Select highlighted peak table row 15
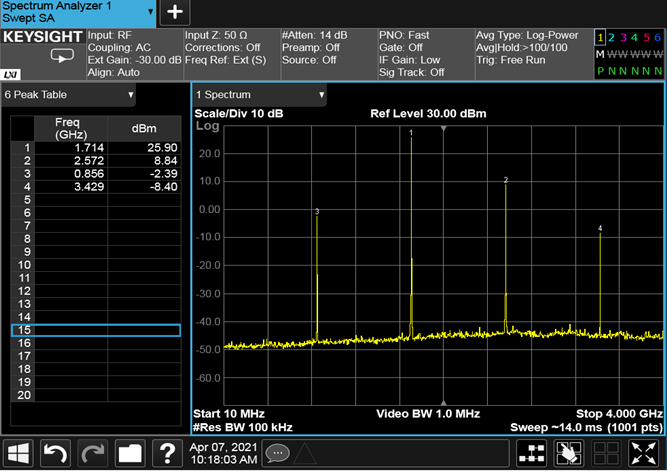 (96, 331)
